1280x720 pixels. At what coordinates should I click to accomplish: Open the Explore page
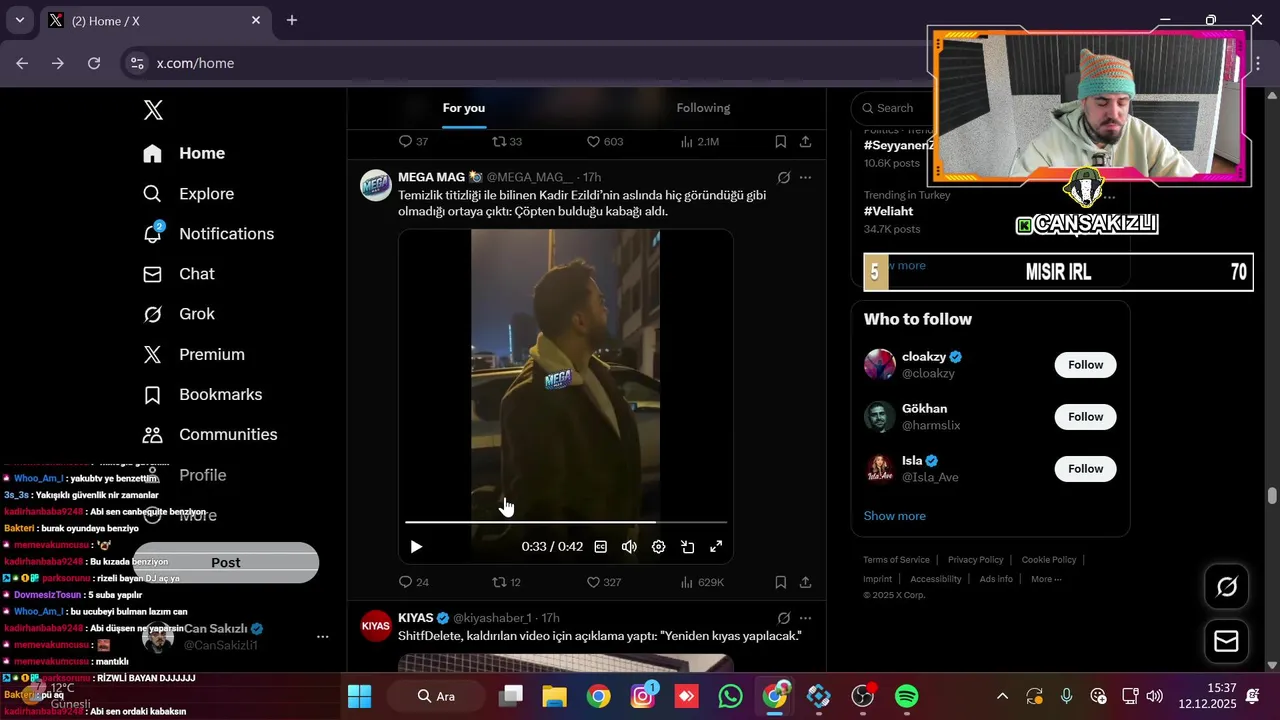click(x=188, y=194)
